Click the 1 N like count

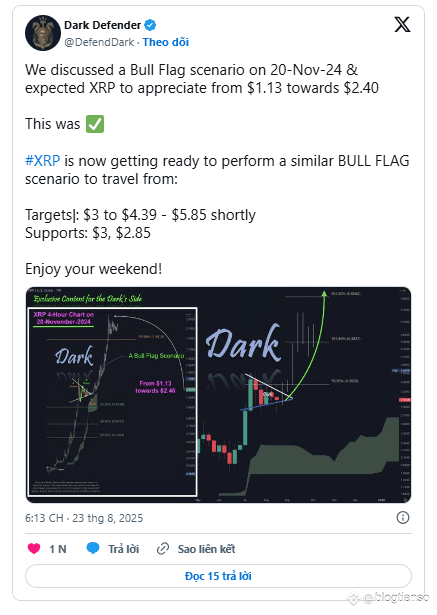coord(58,549)
